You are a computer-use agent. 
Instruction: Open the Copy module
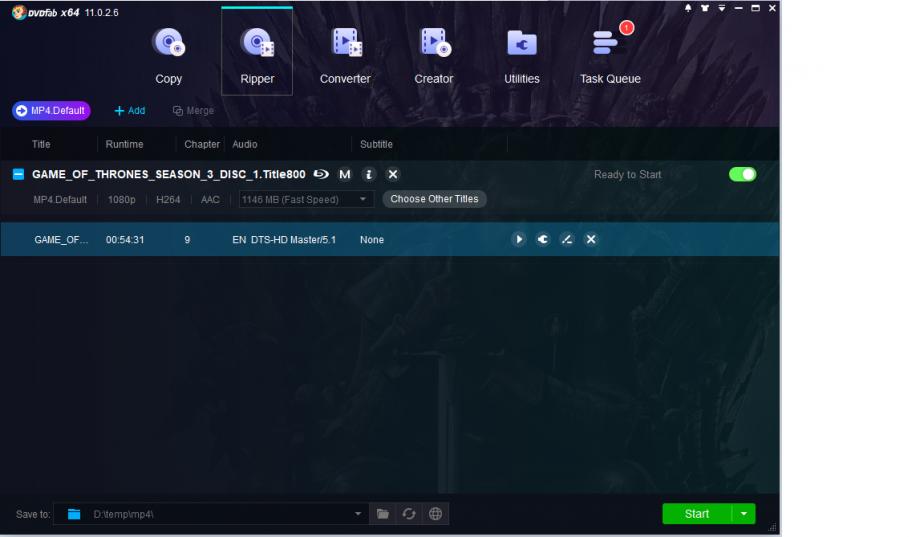[169, 55]
